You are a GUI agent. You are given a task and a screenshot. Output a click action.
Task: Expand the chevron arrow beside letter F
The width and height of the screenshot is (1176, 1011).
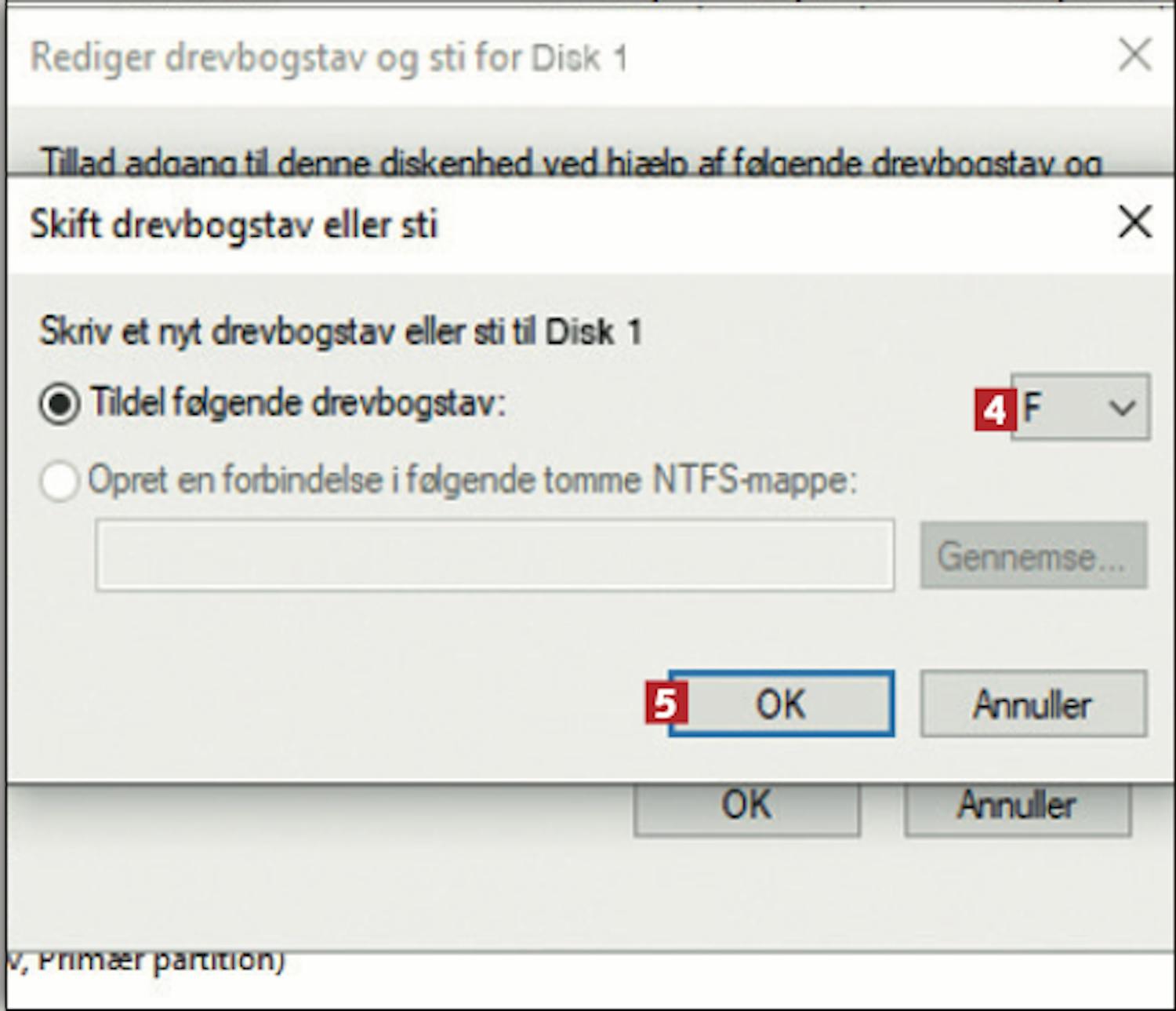coord(1122,408)
